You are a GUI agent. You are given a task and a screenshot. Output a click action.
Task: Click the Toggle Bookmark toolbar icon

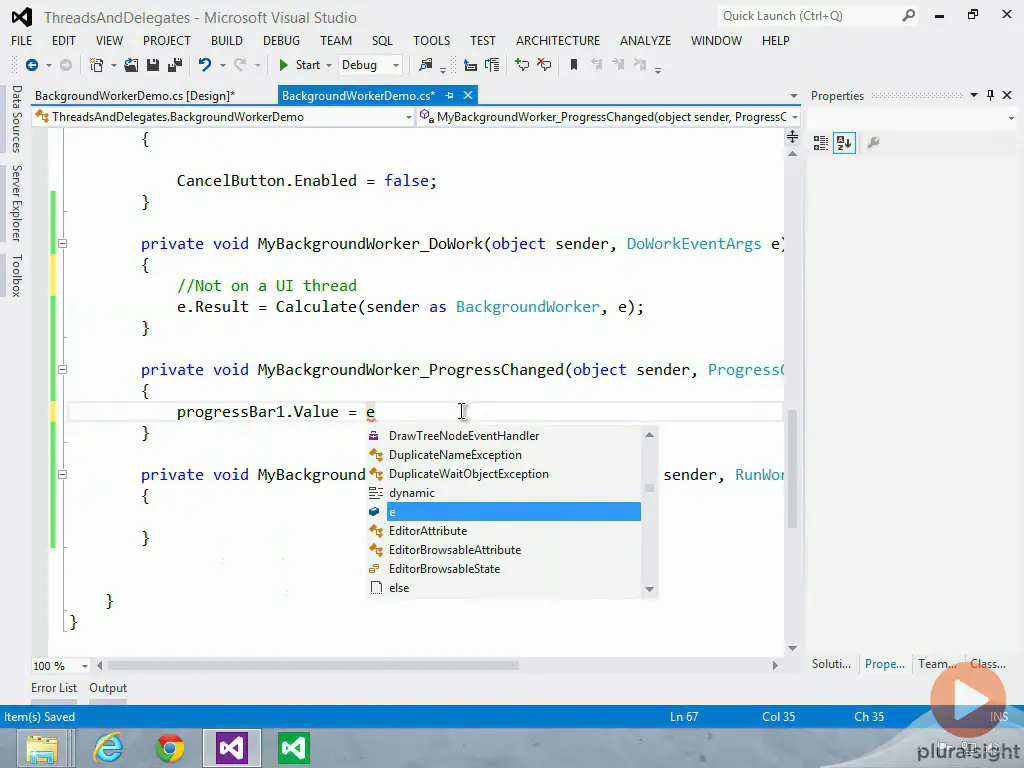pos(573,65)
